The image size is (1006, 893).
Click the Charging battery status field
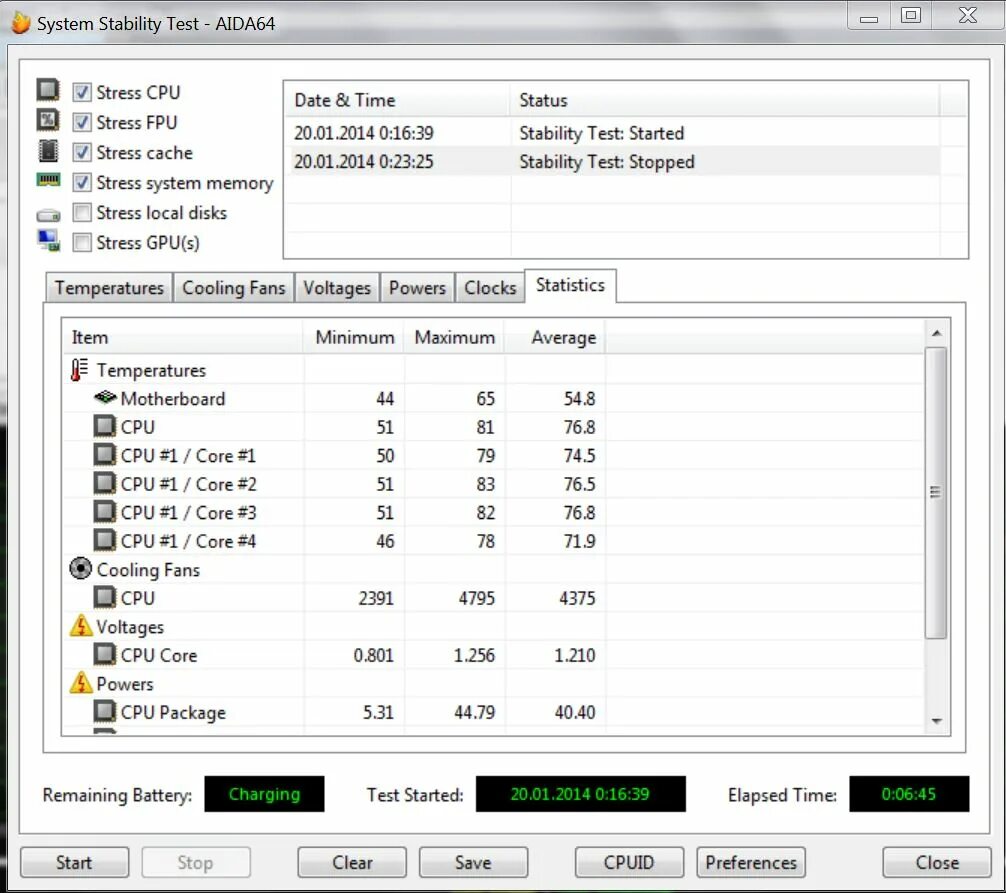264,794
